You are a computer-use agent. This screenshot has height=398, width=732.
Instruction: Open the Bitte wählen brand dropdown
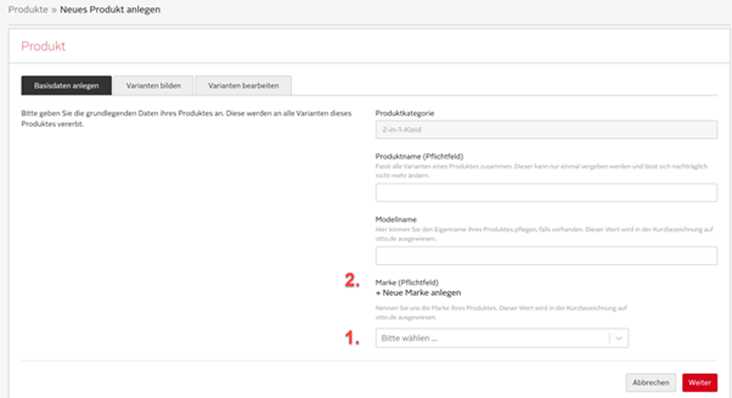tap(502, 338)
